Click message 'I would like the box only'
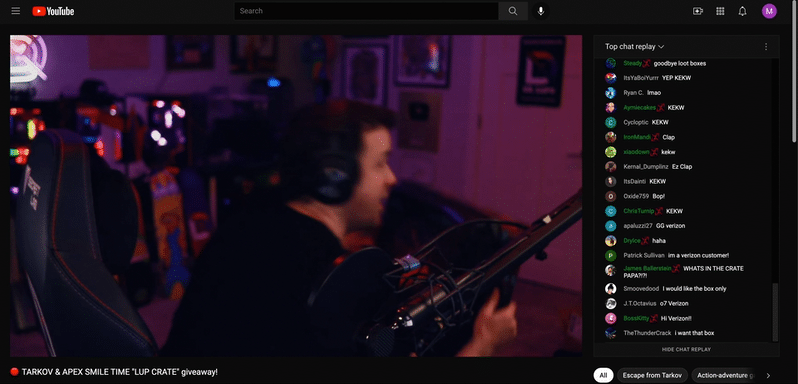This screenshot has height=384, width=798. coord(694,288)
